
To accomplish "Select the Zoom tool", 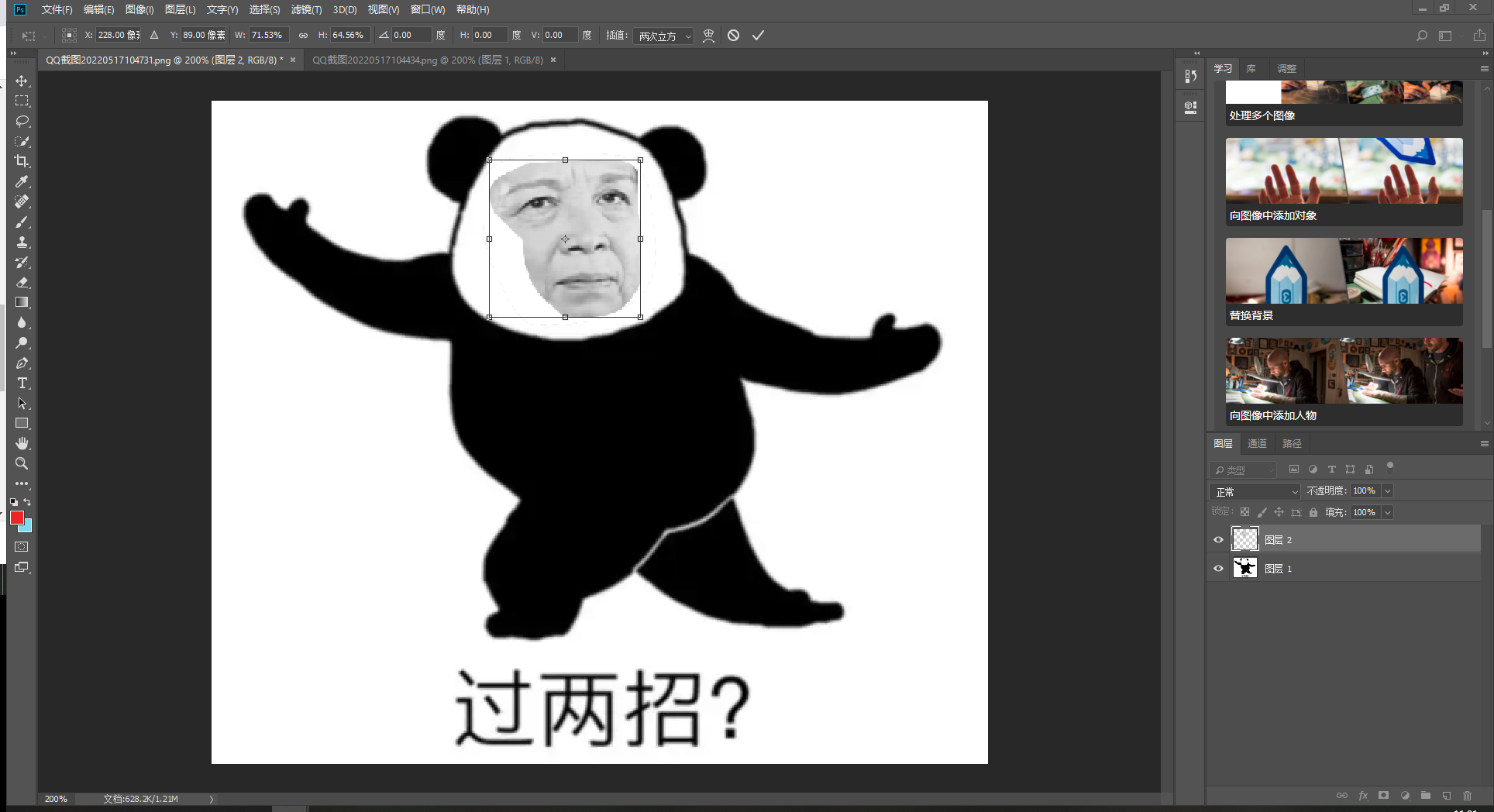I will coord(22,463).
